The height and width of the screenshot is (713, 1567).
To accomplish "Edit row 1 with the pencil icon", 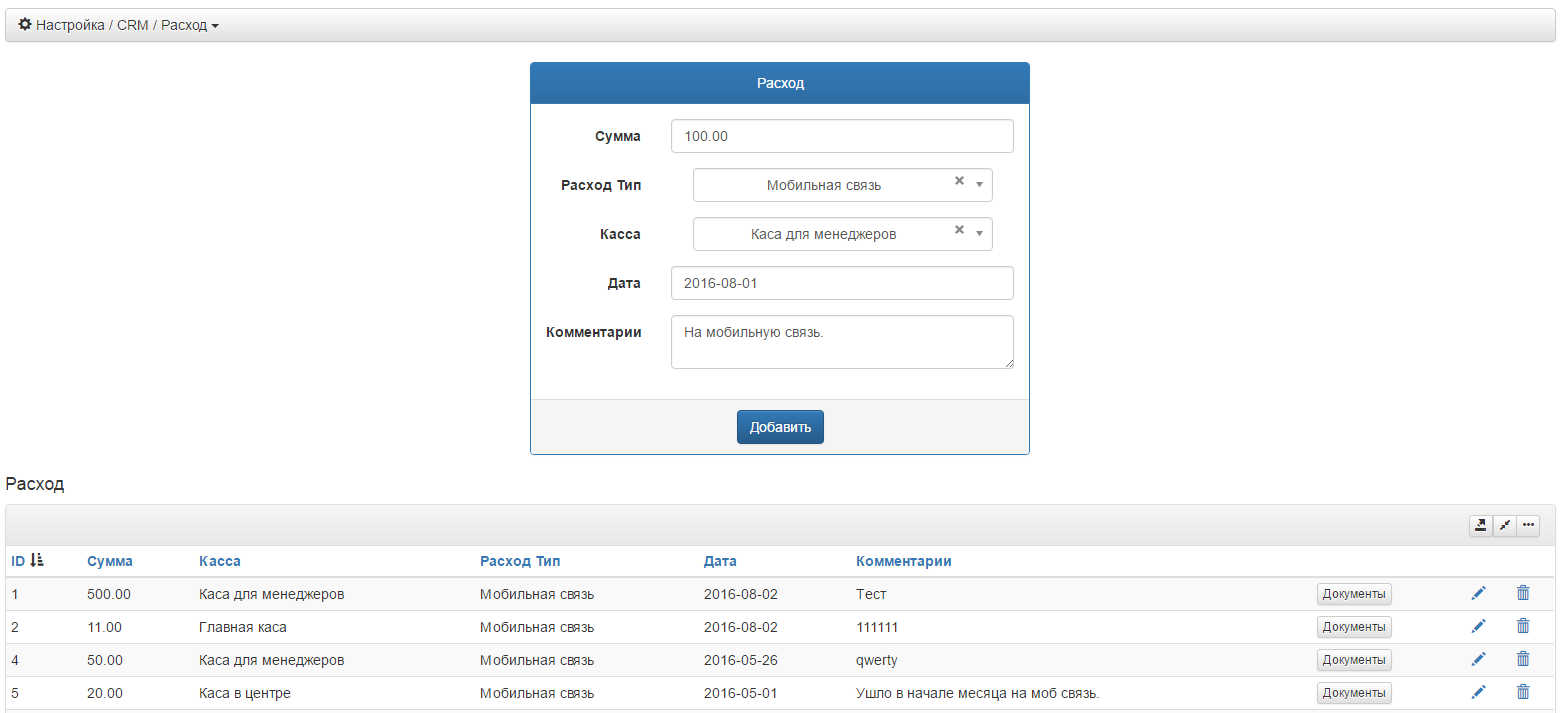I will coord(1478,594).
